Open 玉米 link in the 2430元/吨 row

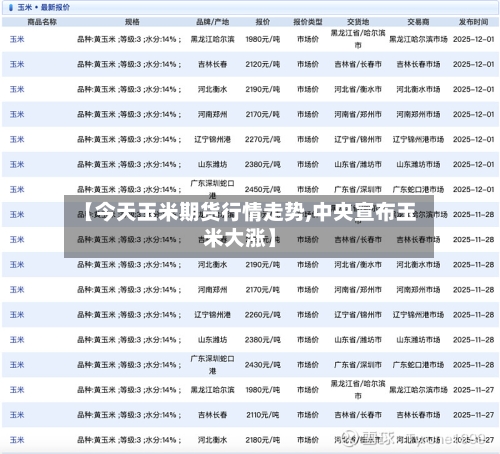click(x=17, y=365)
